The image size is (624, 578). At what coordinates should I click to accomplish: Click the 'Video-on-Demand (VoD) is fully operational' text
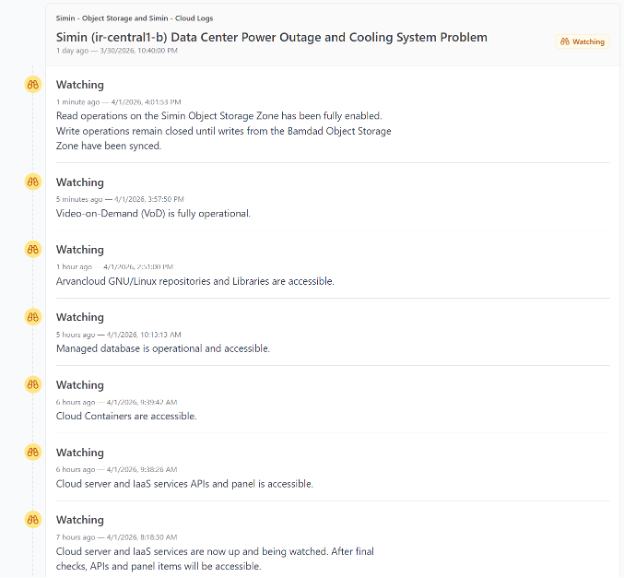153,213
